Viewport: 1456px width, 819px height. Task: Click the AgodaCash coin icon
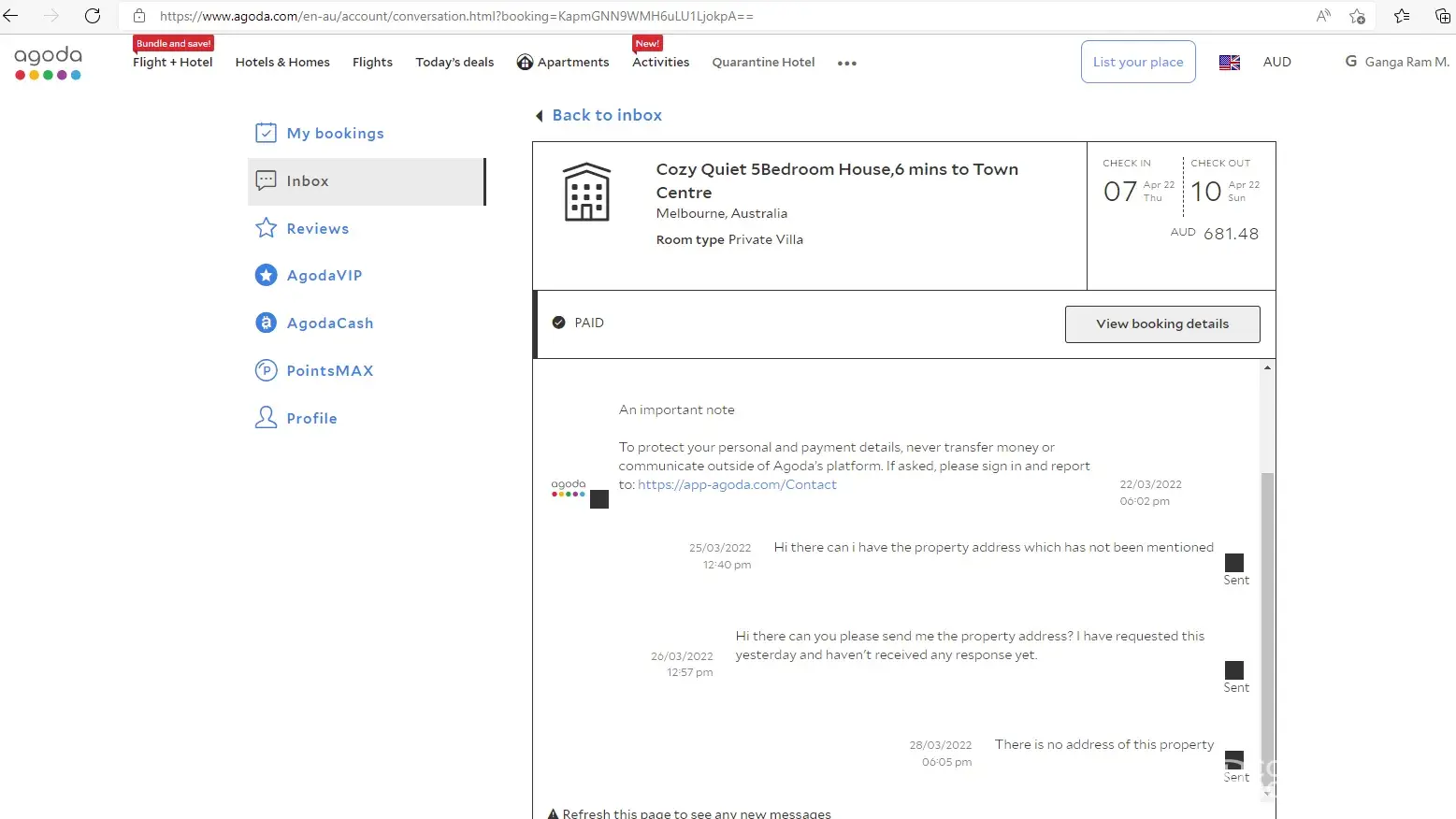[x=266, y=323]
